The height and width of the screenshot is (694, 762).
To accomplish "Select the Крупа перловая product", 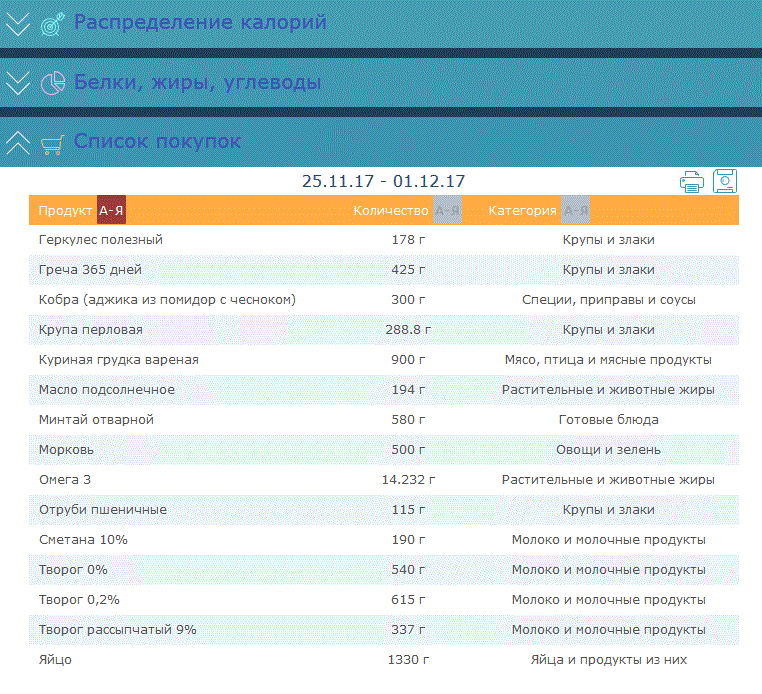I will pos(91,330).
